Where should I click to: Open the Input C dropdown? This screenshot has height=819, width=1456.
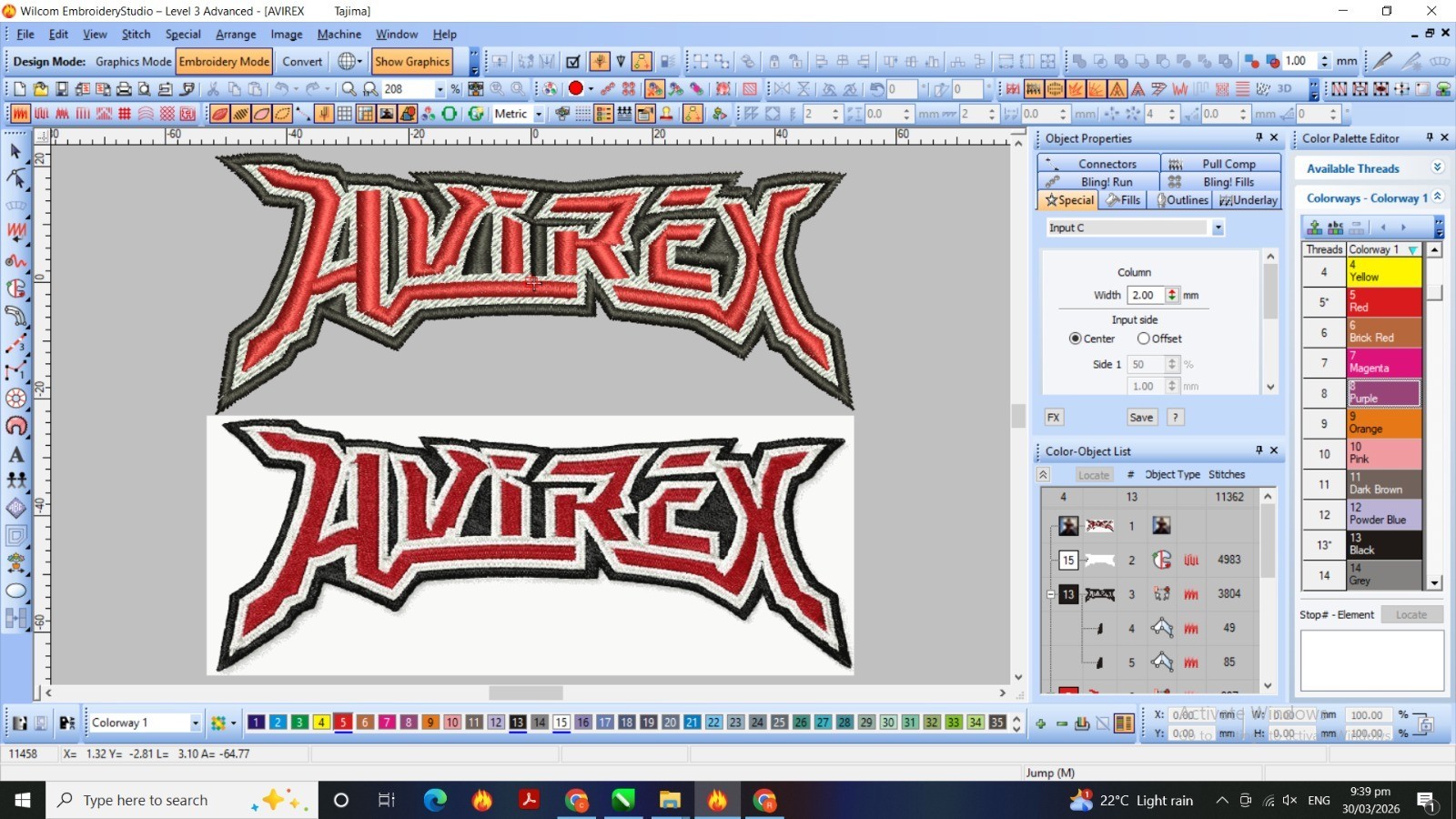(1218, 227)
